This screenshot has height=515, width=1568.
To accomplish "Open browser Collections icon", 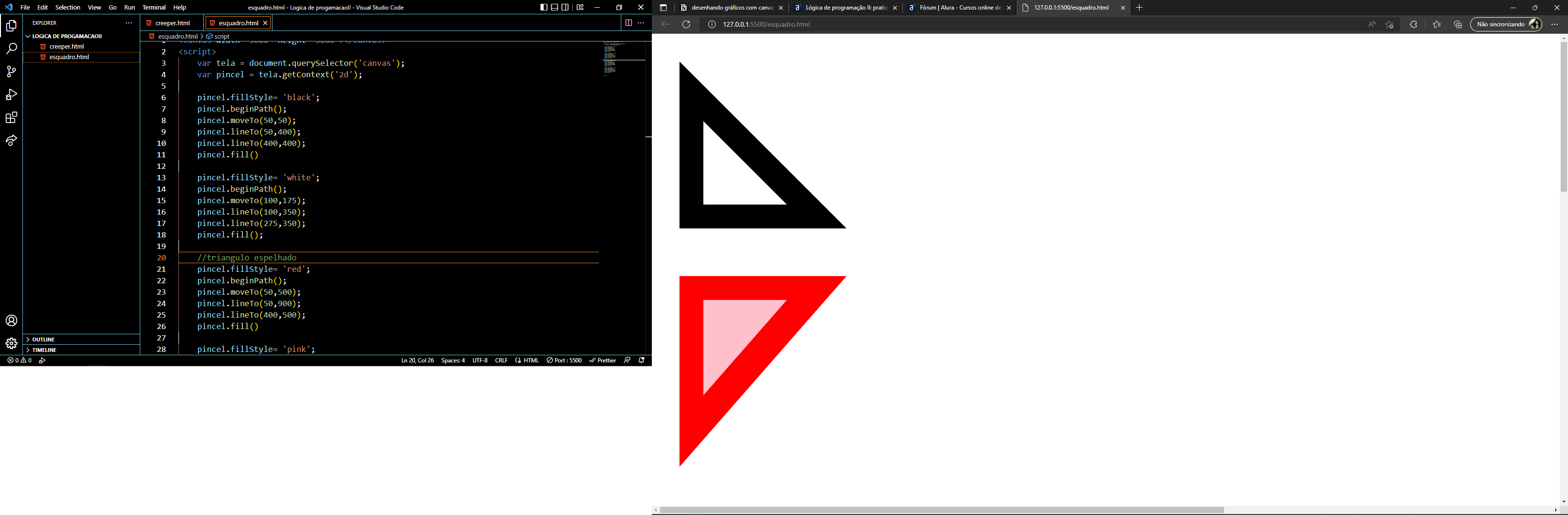I will coord(1458,24).
